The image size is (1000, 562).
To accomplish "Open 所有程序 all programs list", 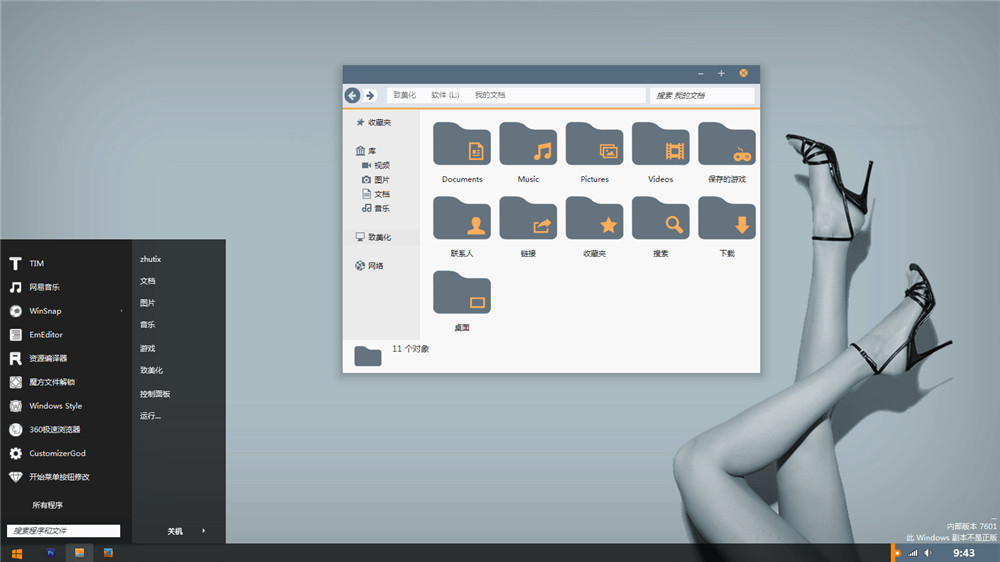I will pyautogui.click(x=48, y=505).
